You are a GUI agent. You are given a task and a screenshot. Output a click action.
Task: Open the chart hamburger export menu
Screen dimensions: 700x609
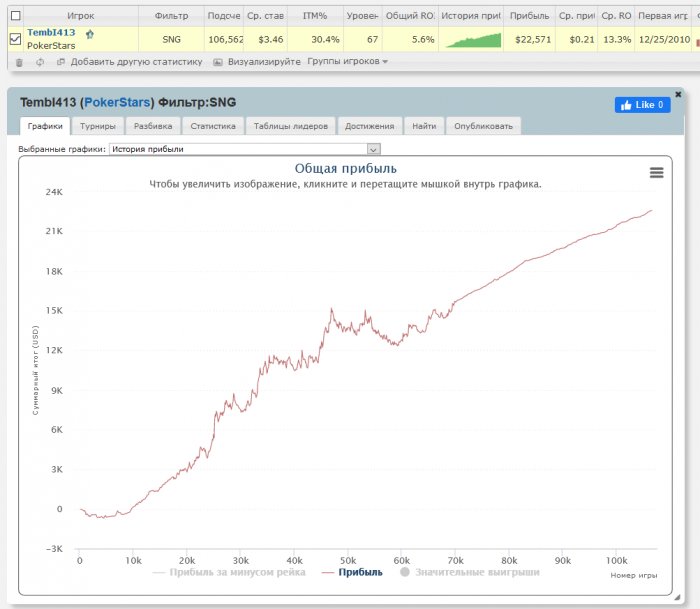(x=656, y=172)
